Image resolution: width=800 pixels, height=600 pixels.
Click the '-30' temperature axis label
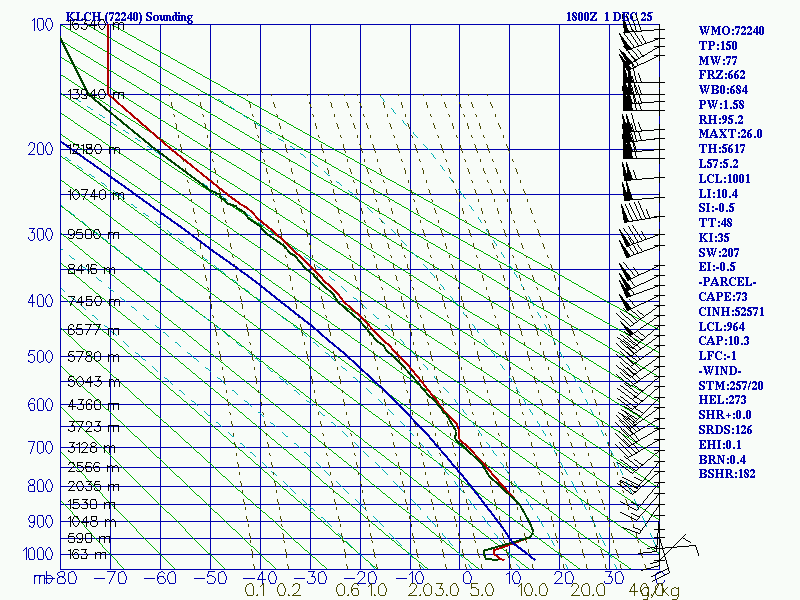pos(309,578)
